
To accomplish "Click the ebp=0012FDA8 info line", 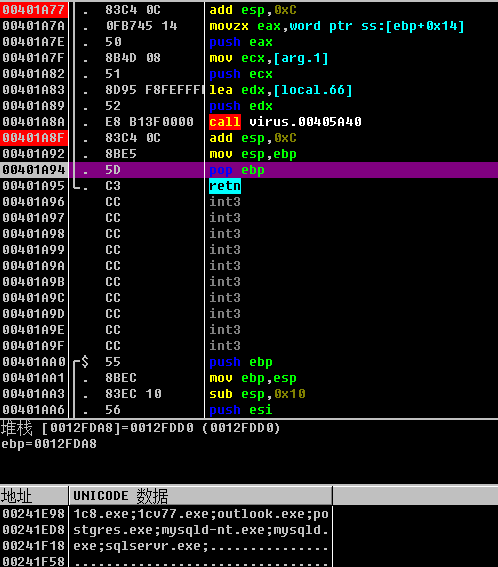I will 49,444.
